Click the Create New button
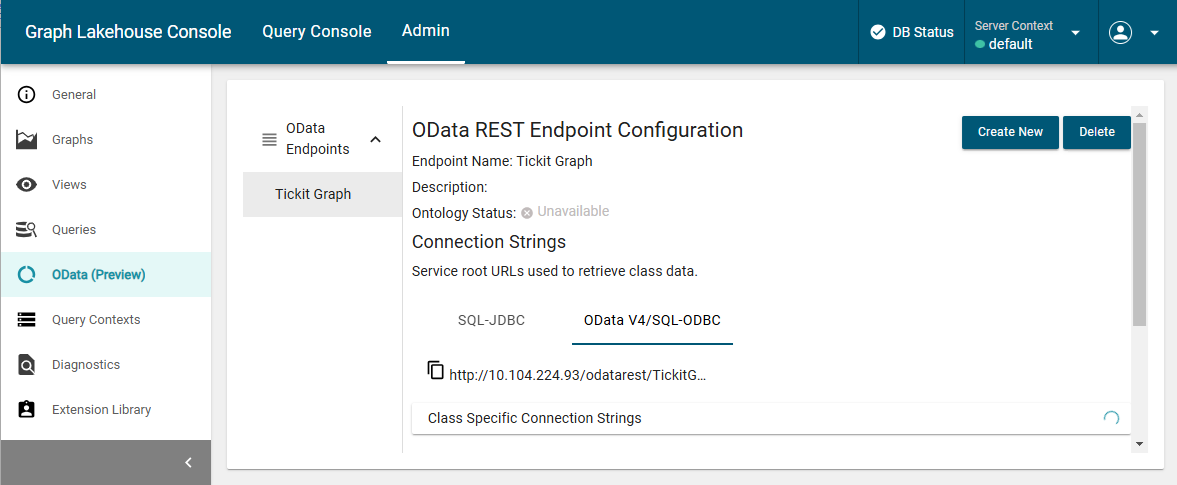Viewport: 1177px width, 485px height. (x=1010, y=132)
